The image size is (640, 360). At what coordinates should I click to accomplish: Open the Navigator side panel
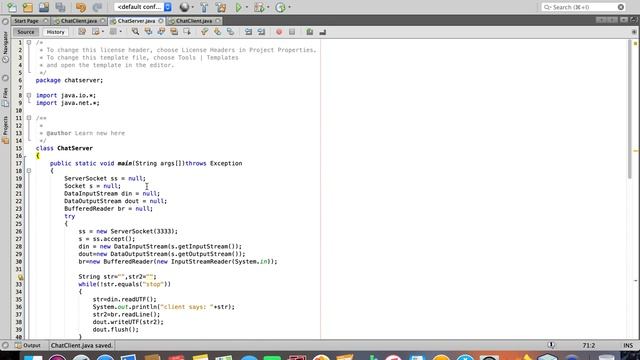tap(5, 46)
